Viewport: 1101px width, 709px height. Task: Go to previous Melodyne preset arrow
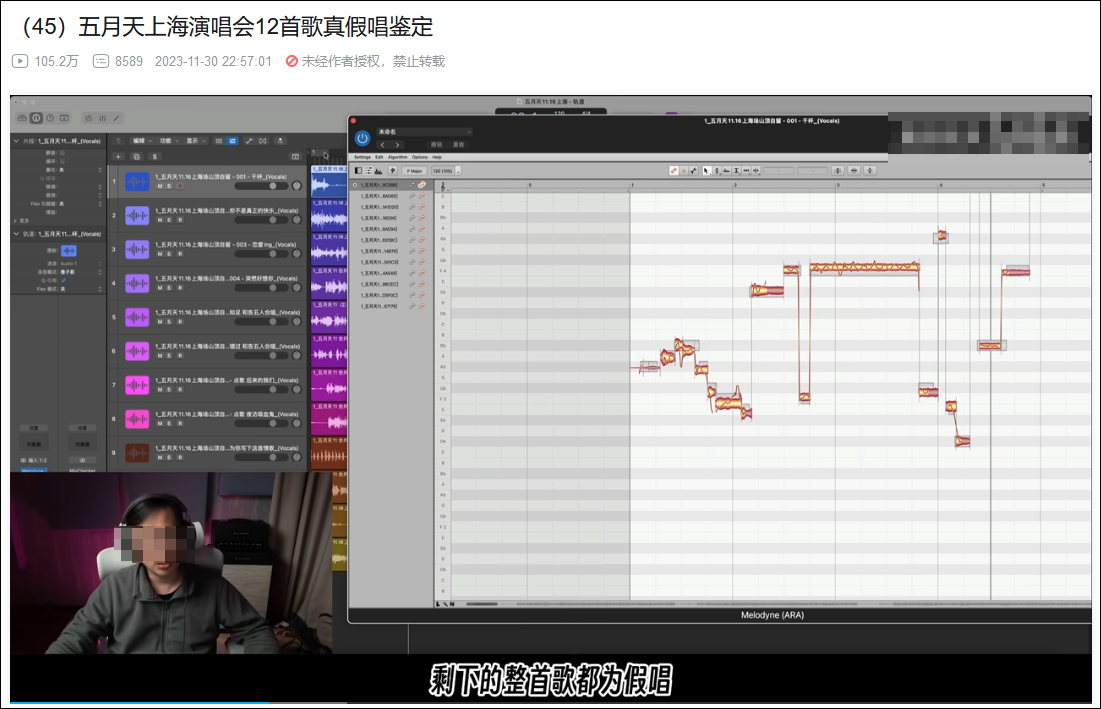coord(383,145)
